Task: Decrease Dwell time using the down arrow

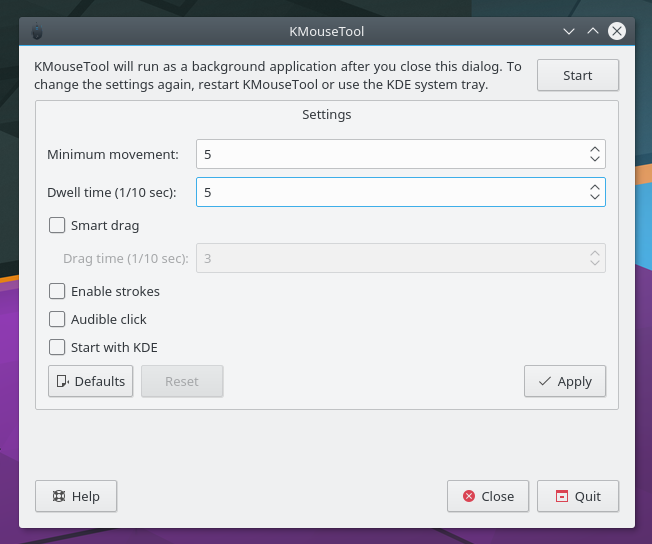Action: pyautogui.click(x=595, y=197)
